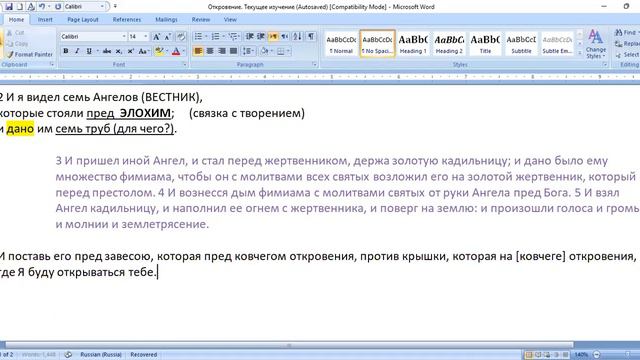Open the font size 14 dropdown

click(146, 37)
